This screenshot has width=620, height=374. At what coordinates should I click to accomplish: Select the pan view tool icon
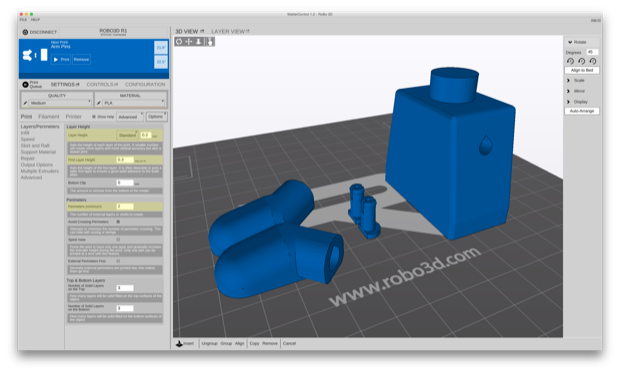pos(189,42)
